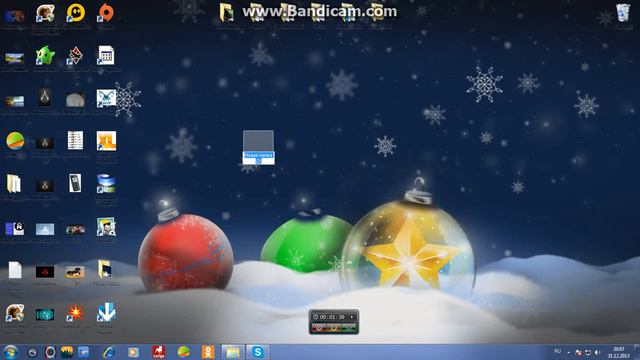The height and width of the screenshot is (360, 640).
Task: Open the network status tray icon
Action: [x=588, y=352]
